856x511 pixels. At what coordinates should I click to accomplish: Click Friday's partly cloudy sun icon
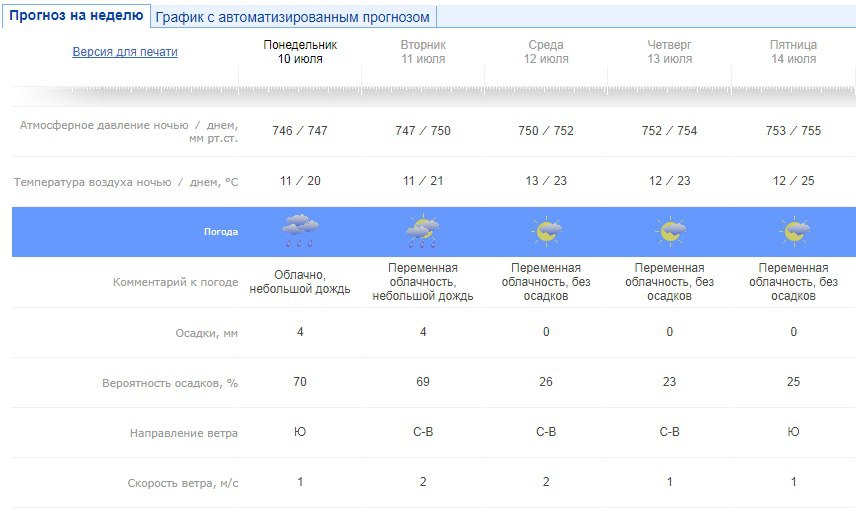[x=794, y=231]
